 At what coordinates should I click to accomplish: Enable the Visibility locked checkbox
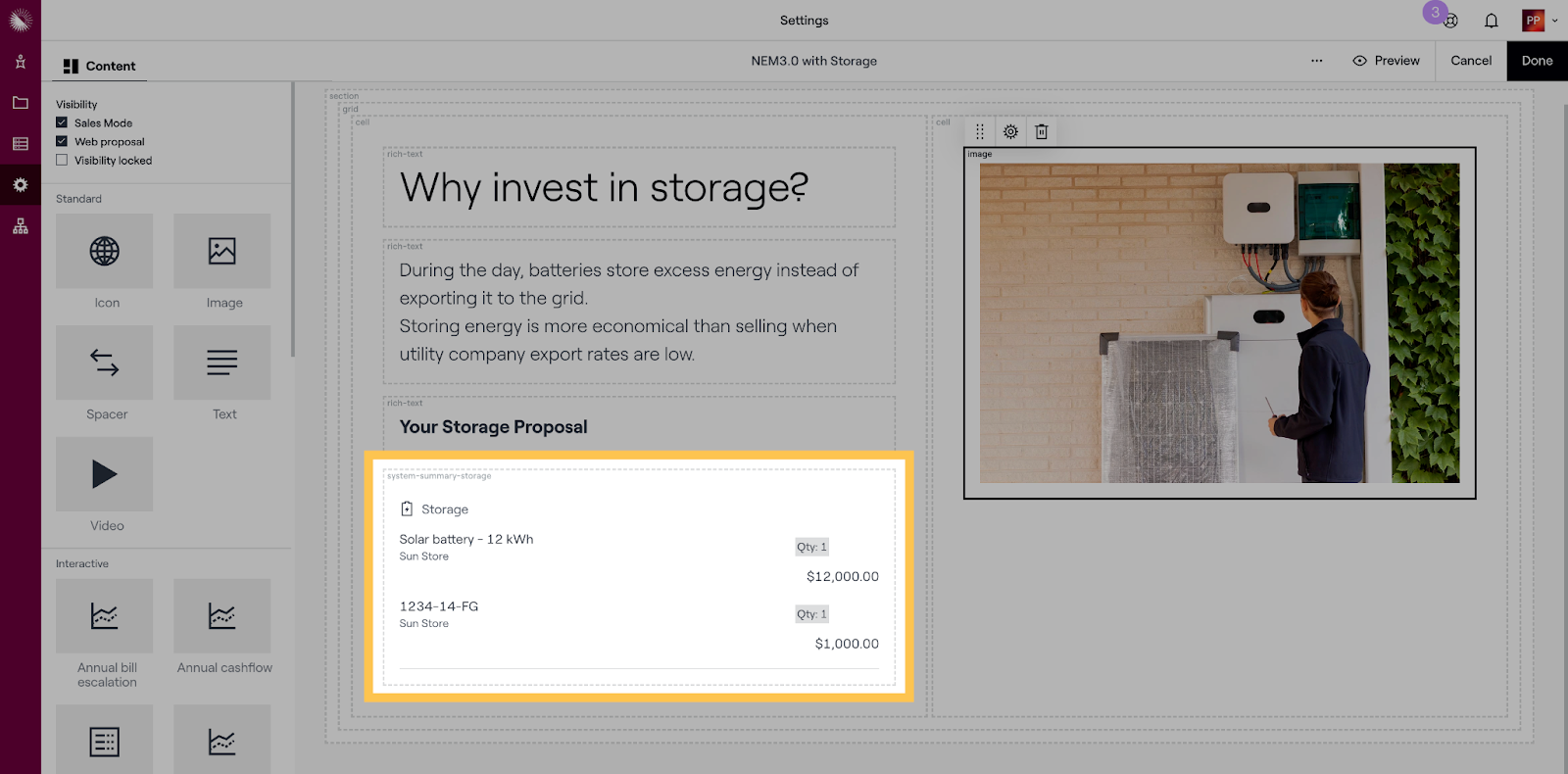pos(62,160)
